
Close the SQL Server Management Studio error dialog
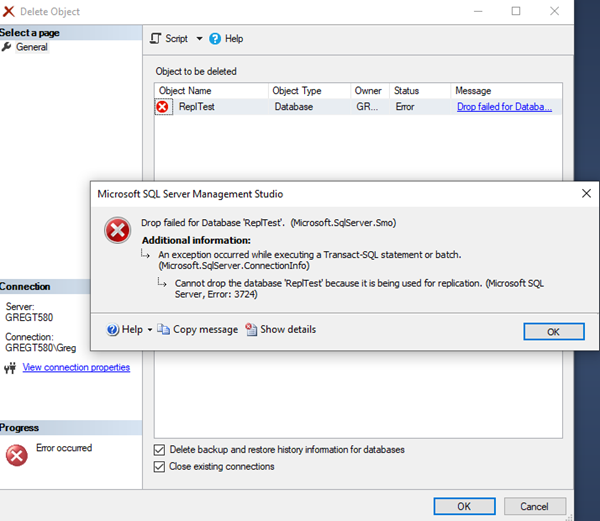[x=587, y=194]
